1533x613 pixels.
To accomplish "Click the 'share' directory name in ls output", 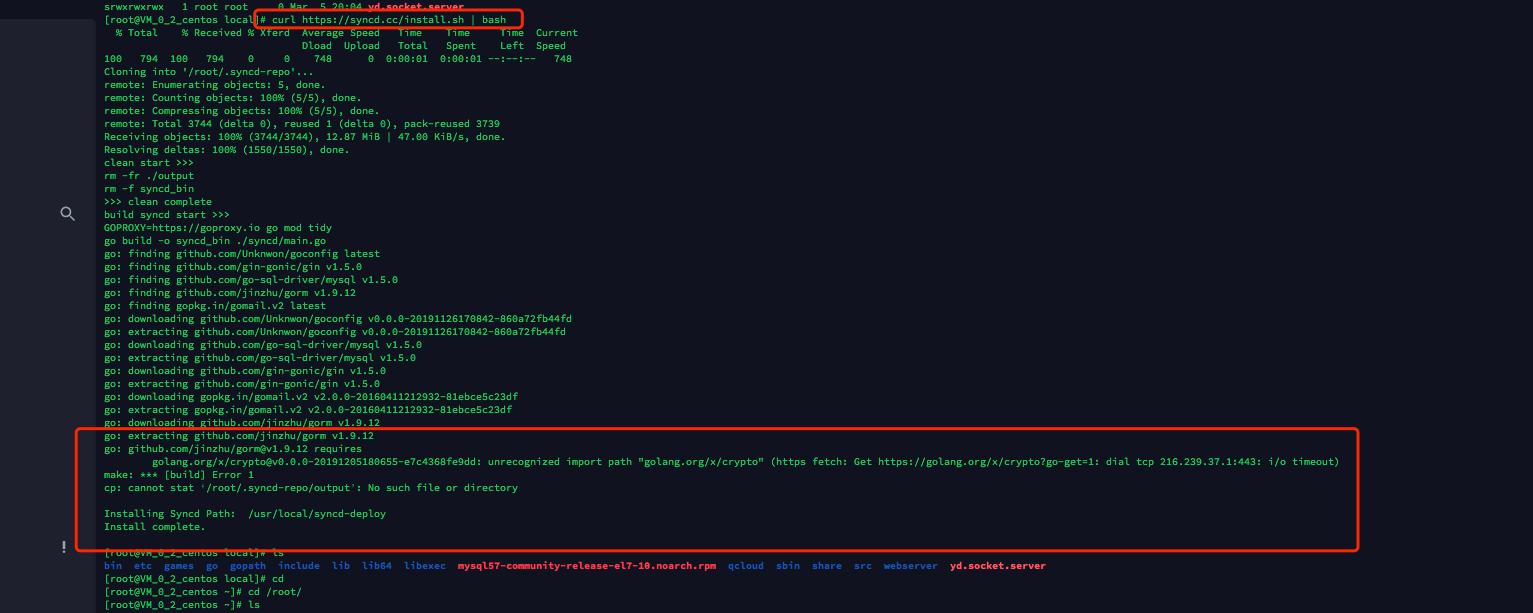I will [x=827, y=566].
